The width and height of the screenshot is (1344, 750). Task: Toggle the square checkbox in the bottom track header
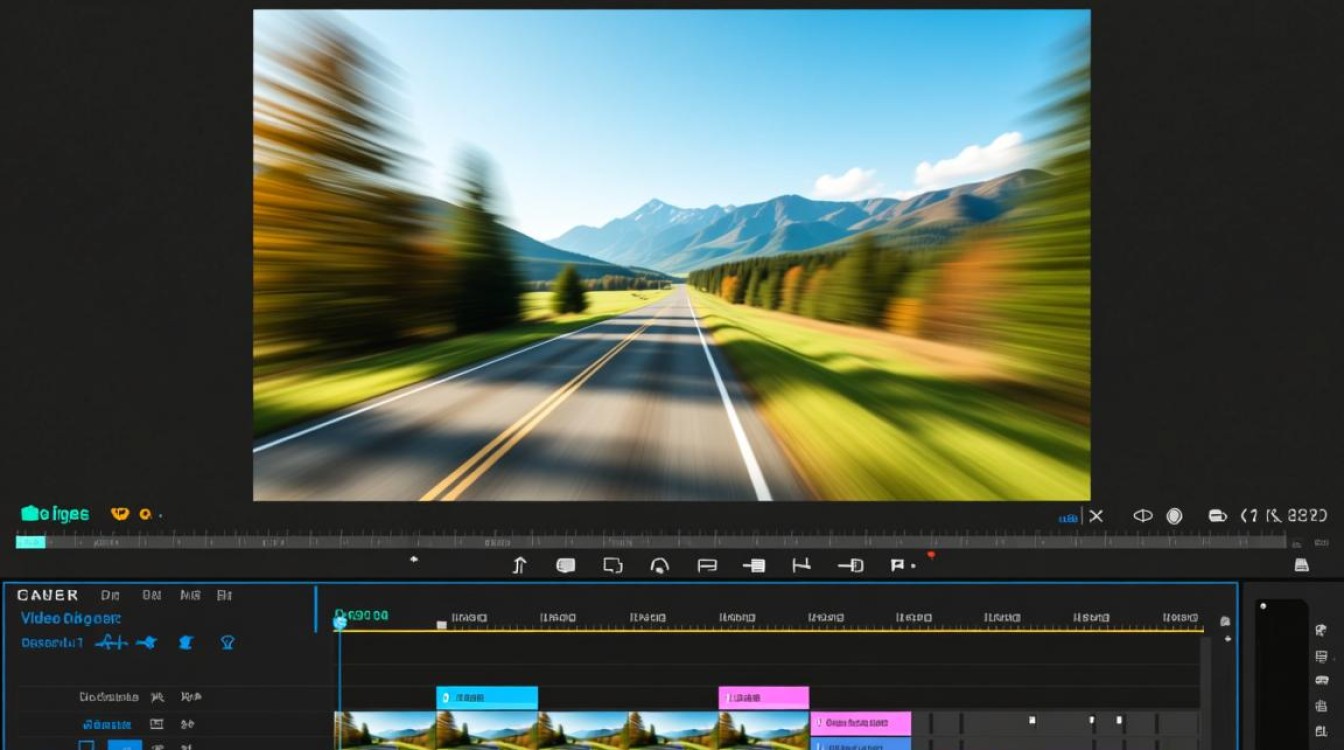(x=87, y=745)
